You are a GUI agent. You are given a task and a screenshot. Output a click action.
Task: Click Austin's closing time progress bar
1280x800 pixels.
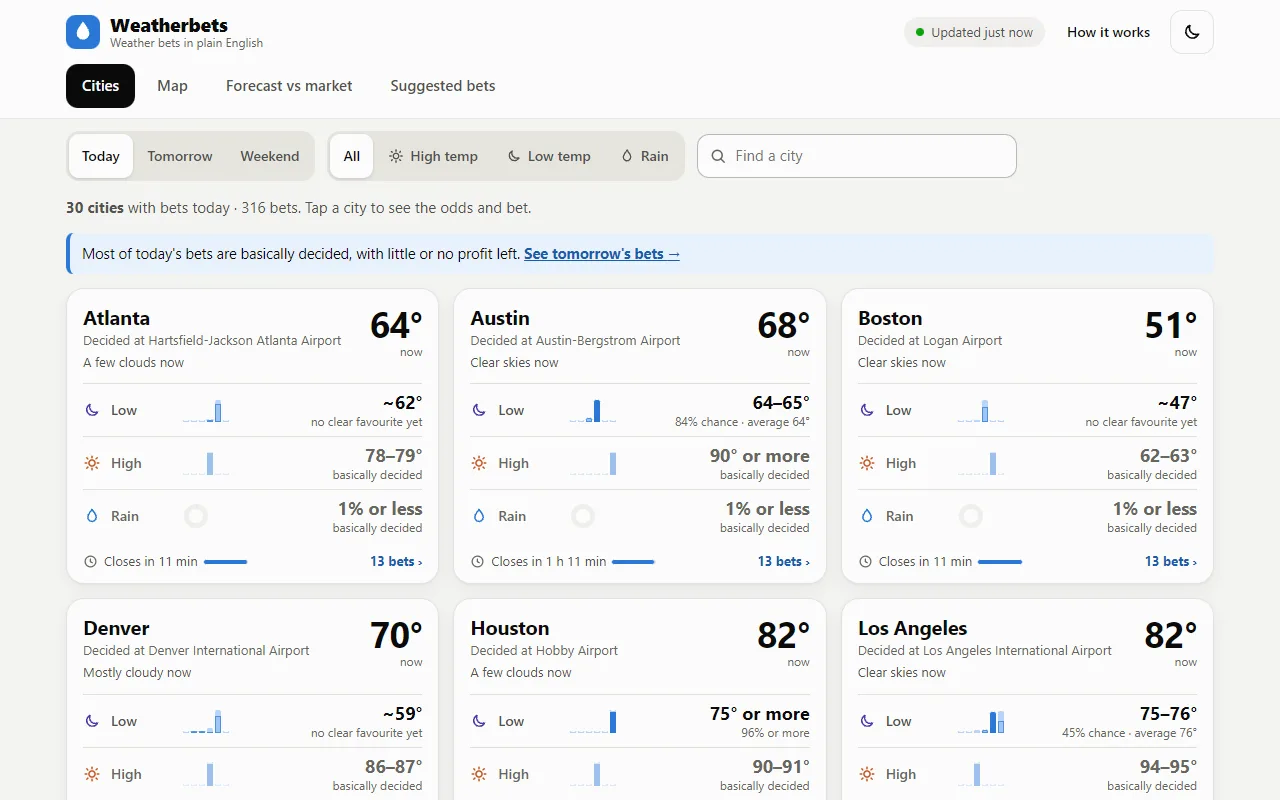point(633,562)
